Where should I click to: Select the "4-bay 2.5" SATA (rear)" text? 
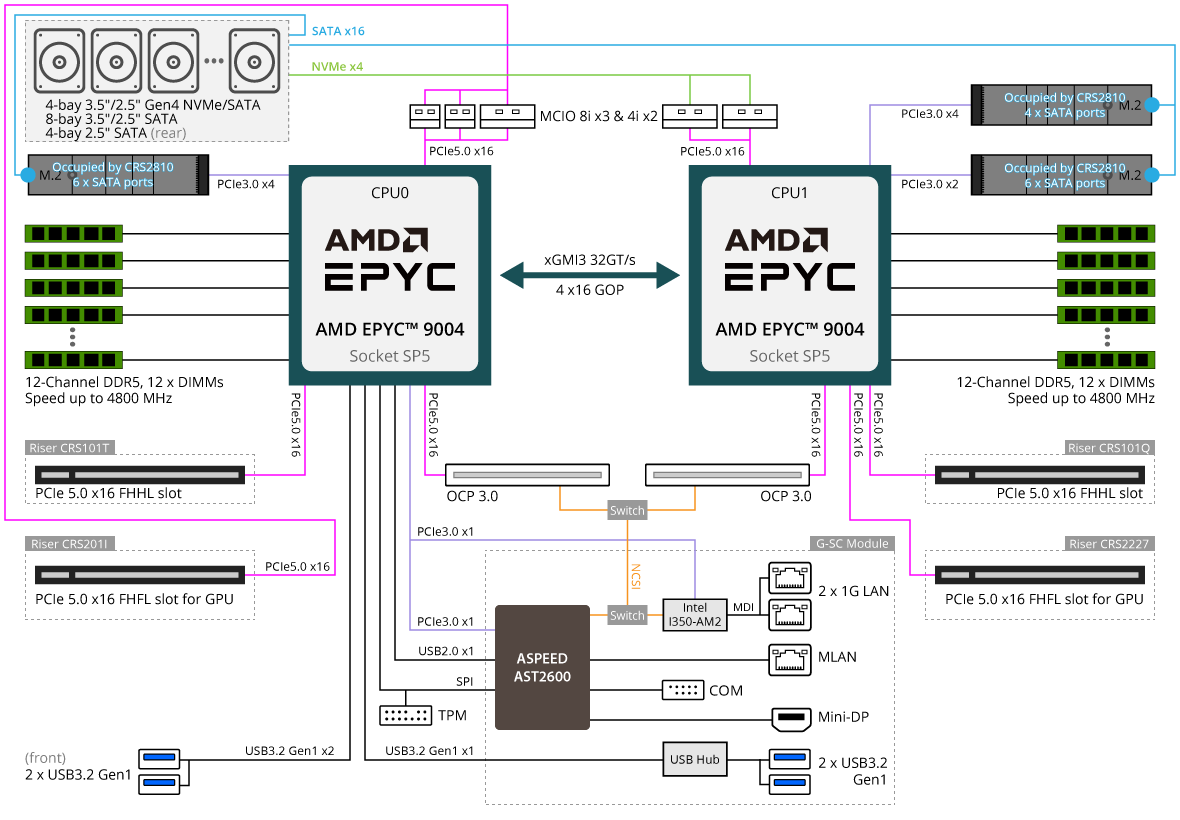tap(115, 133)
